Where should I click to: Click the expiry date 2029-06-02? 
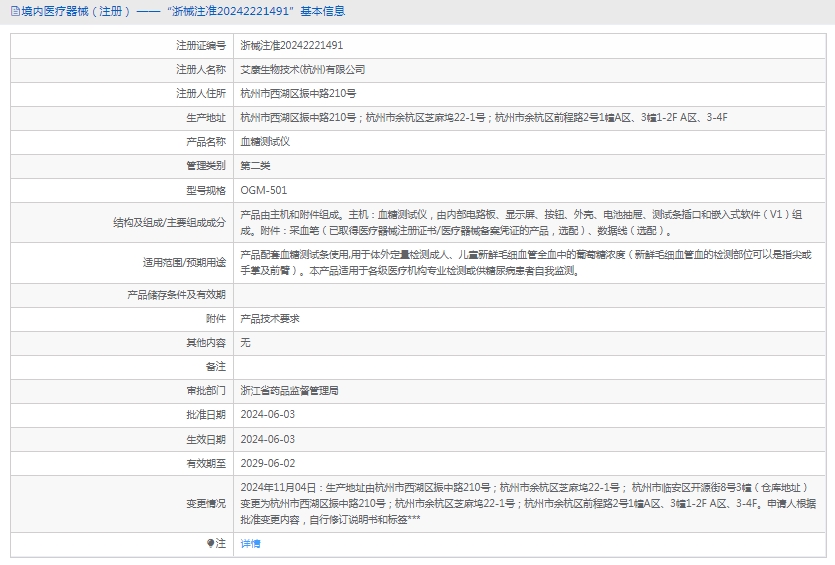pos(267,462)
